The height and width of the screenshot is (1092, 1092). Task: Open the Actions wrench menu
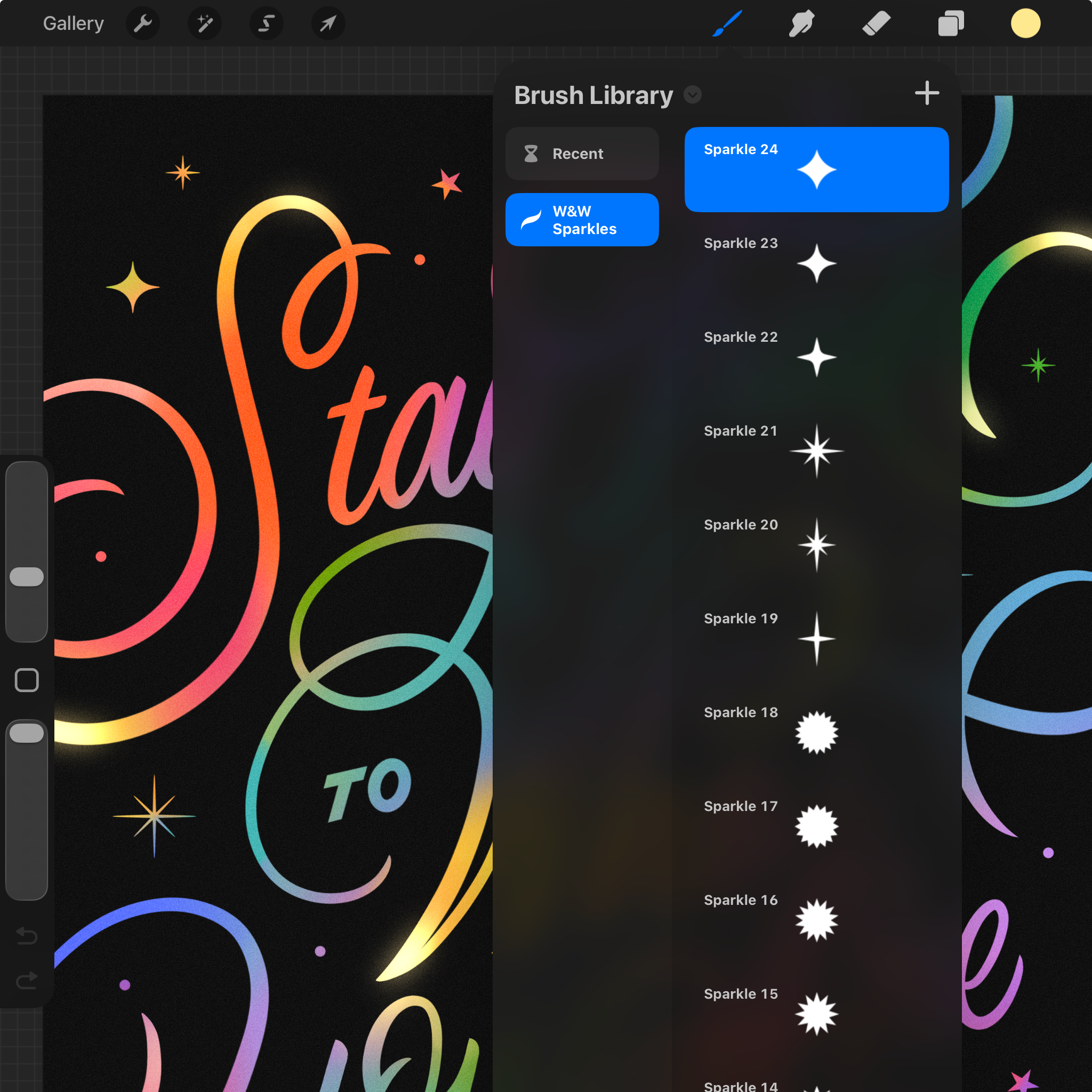point(143,23)
